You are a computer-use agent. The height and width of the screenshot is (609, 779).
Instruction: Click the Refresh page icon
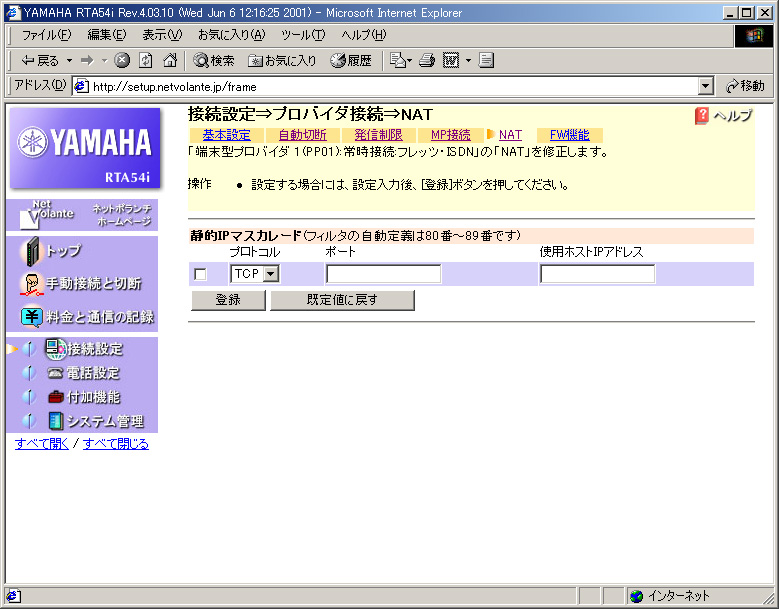coord(146,60)
